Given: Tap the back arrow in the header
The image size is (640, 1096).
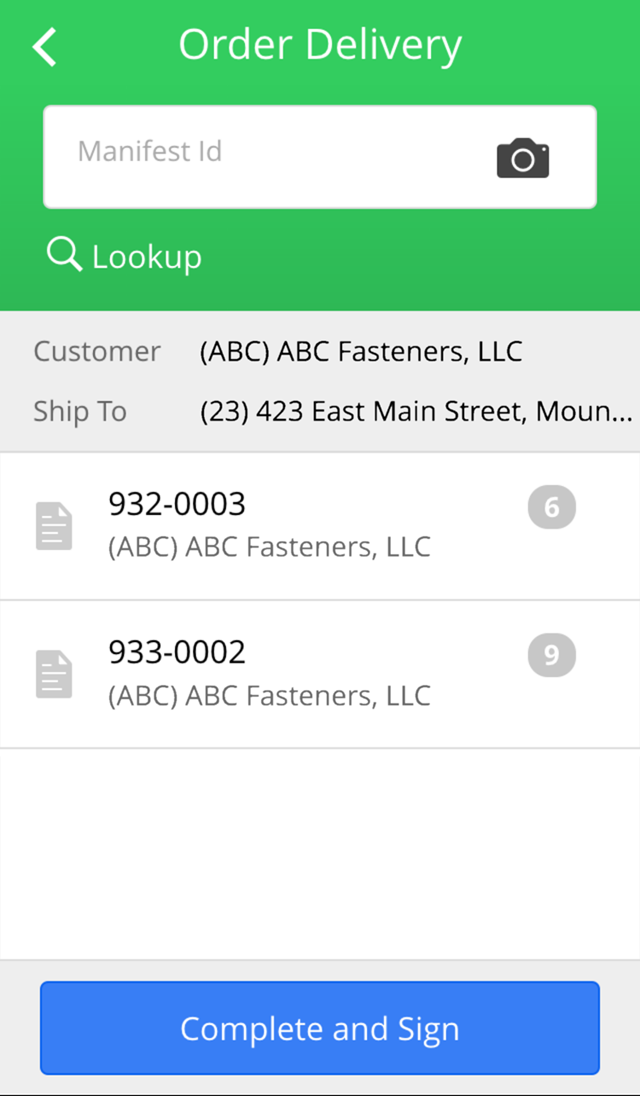Looking at the screenshot, I should (45, 47).
